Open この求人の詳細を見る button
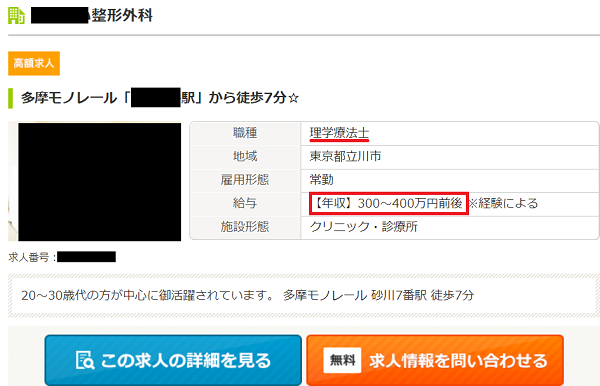The image size is (600, 386). [x=173, y=360]
